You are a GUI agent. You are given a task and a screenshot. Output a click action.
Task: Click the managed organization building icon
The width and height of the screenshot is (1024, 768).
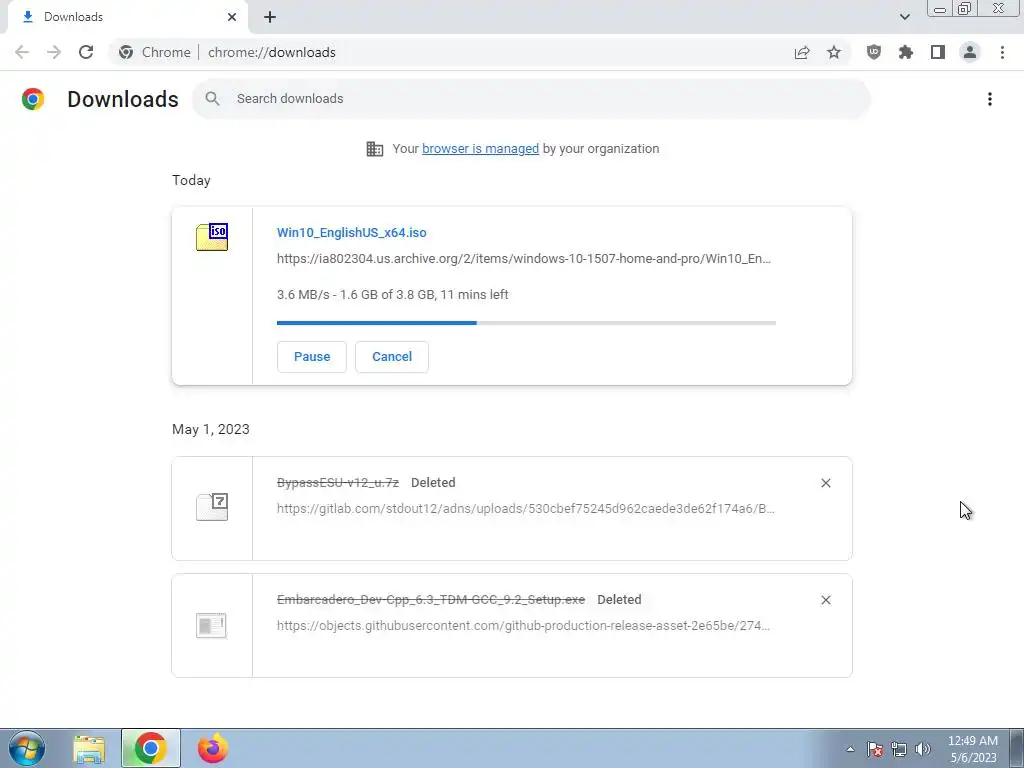[x=375, y=149]
